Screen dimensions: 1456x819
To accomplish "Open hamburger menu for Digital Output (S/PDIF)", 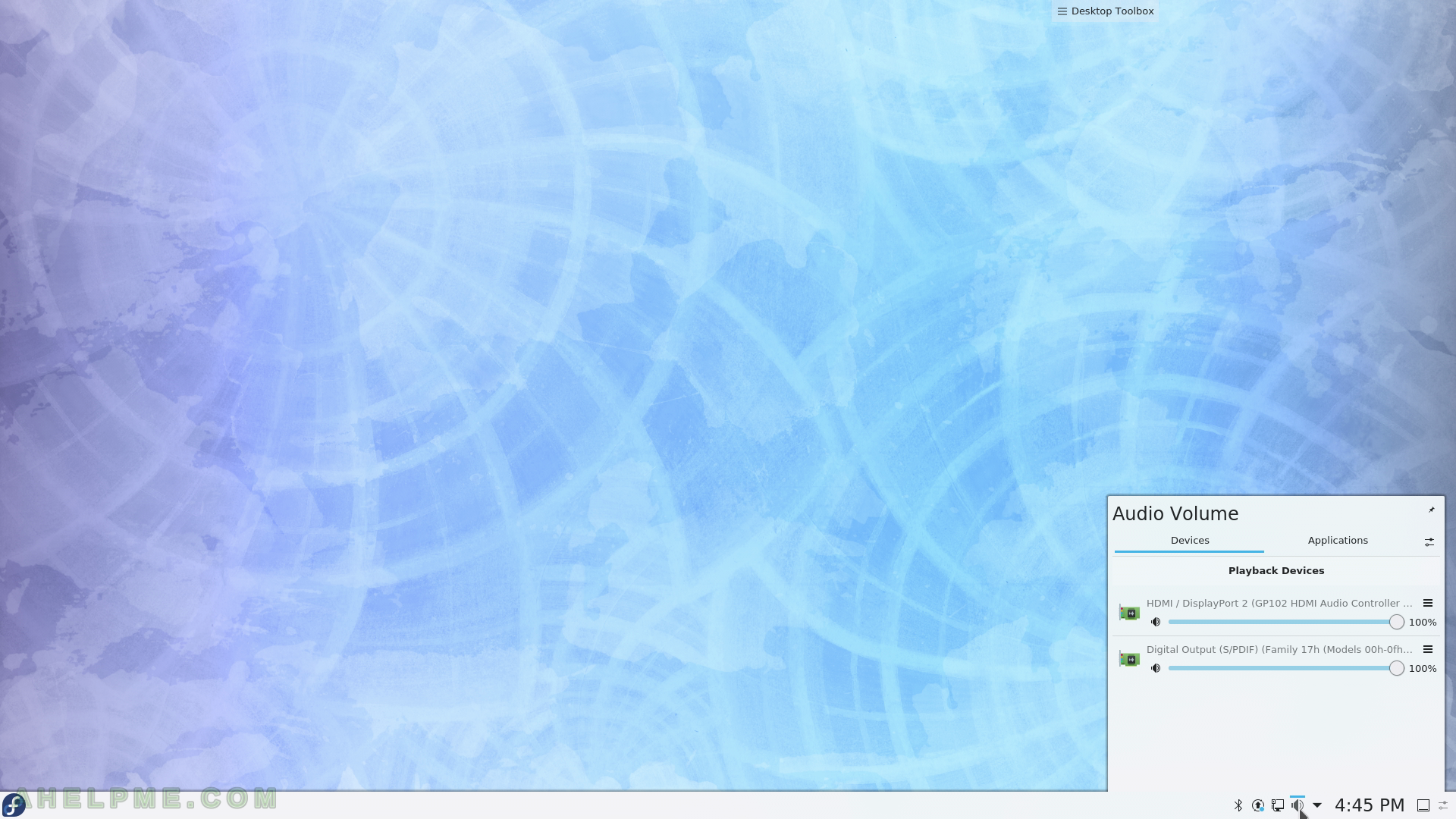I will click(1427, 649).
